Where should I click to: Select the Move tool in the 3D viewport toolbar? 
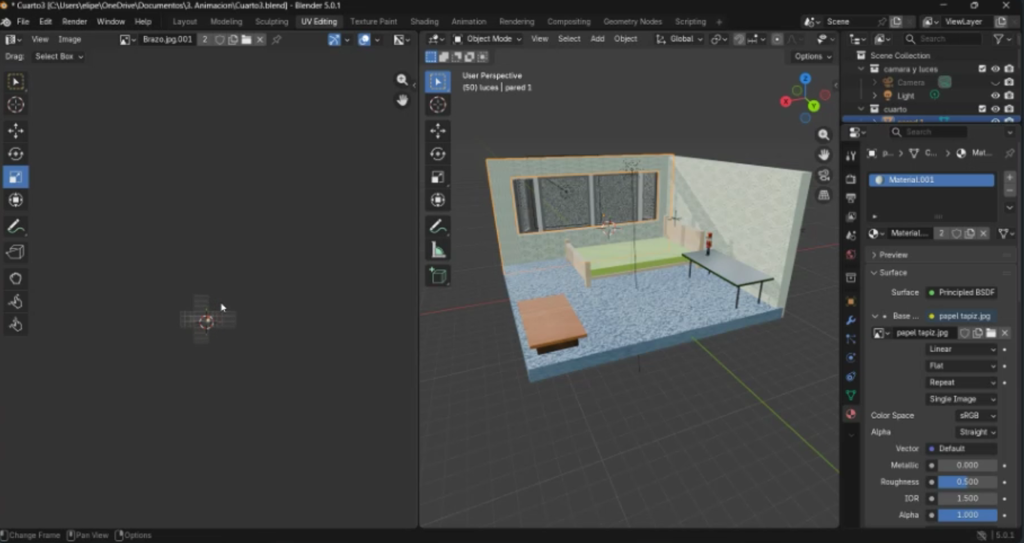(437, 130)
